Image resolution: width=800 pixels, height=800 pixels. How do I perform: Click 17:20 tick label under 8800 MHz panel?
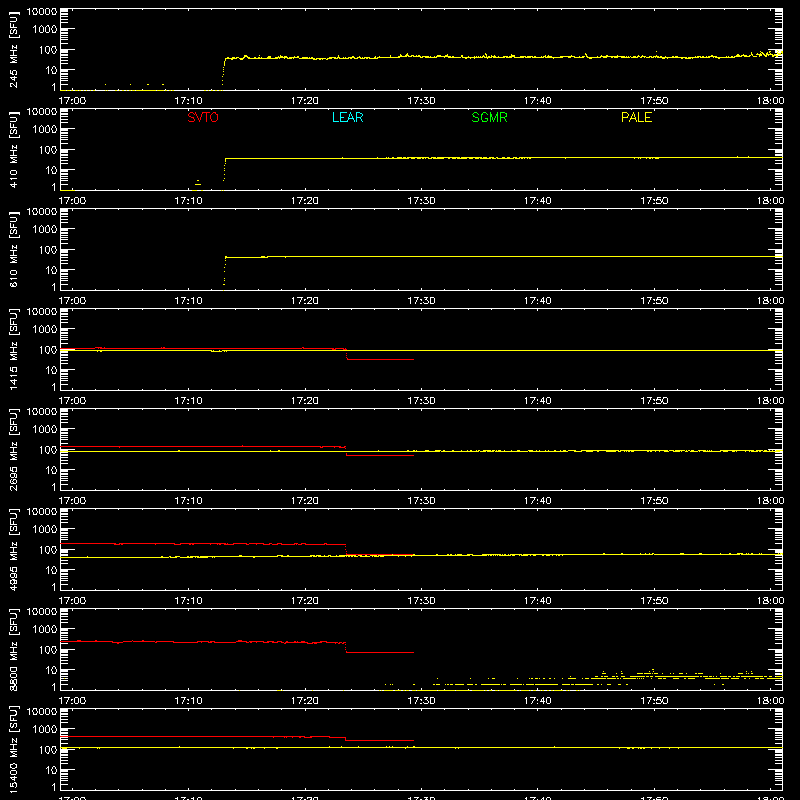point(305,701)
